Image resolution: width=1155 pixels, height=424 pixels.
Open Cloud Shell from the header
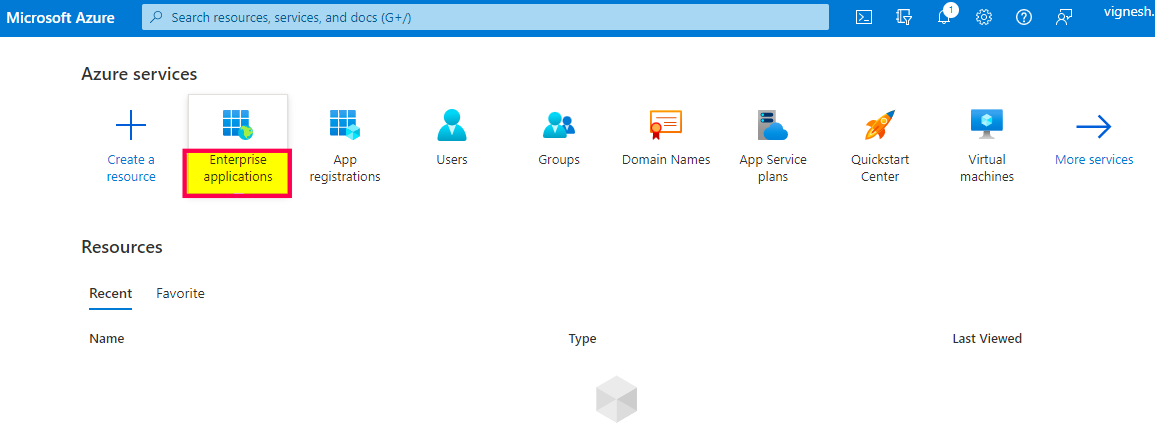(865, 18)
